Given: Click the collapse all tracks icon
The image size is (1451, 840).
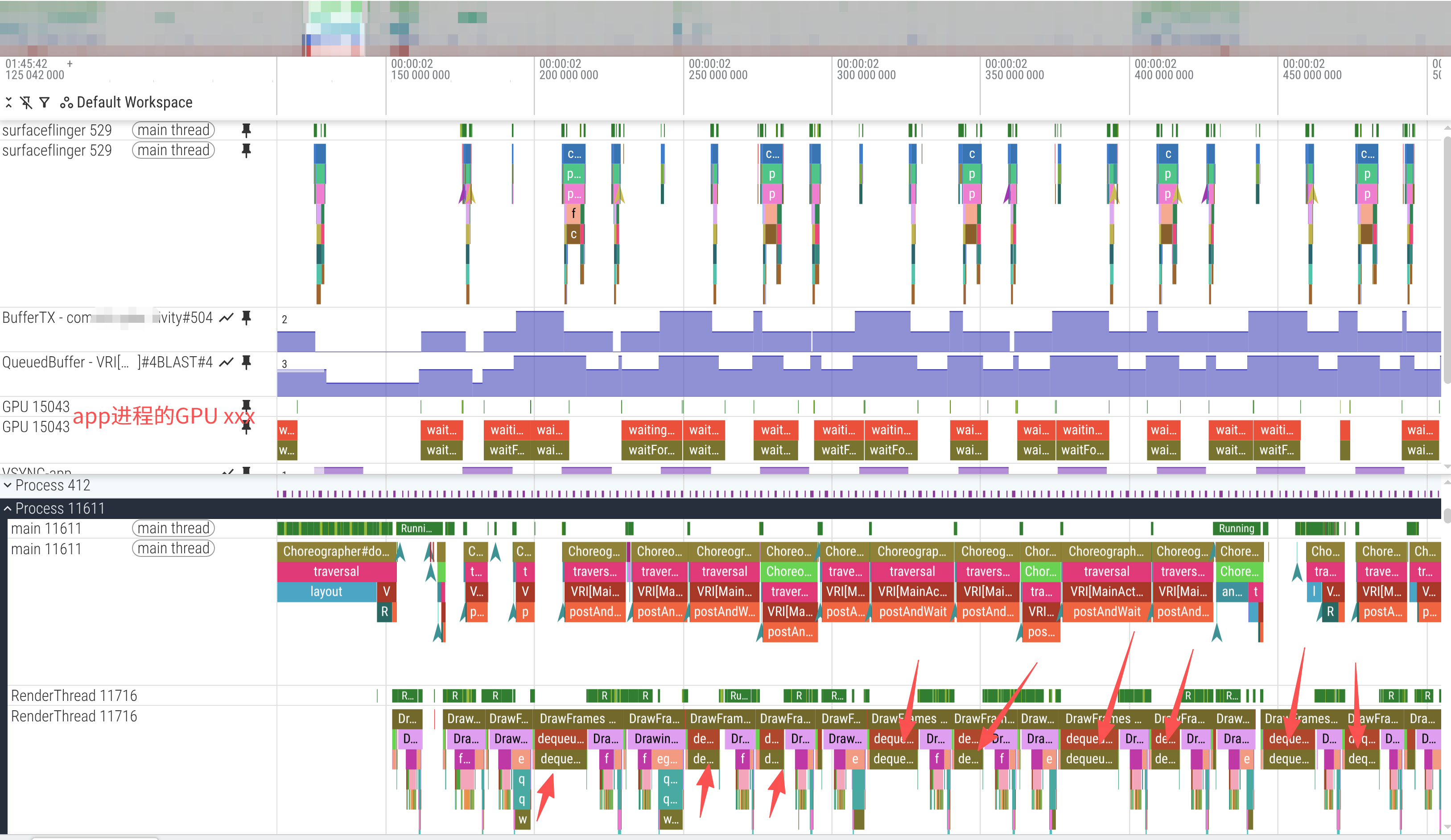Looking at the screenshot, I should tap(8, 103).
